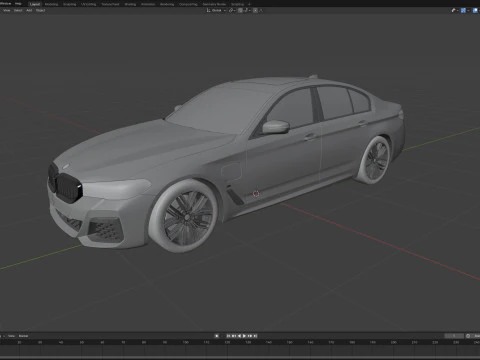
Task: Open the timeline Marker menu
Action: coord(23,336)
